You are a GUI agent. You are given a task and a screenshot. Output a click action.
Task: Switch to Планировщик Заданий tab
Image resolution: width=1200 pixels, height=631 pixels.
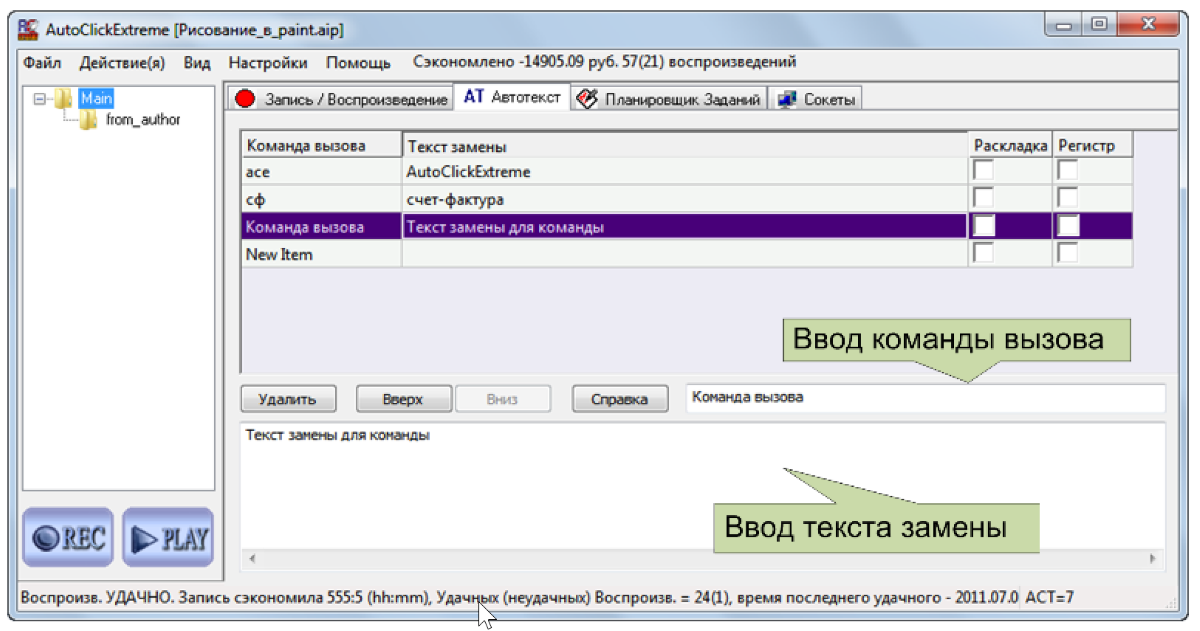(670, 99)
